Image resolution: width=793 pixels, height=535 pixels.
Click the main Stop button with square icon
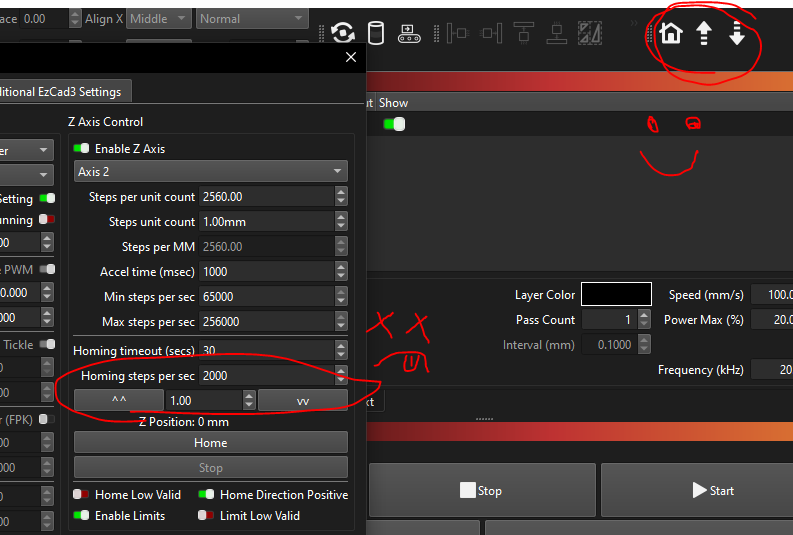[x=481, y=490]
